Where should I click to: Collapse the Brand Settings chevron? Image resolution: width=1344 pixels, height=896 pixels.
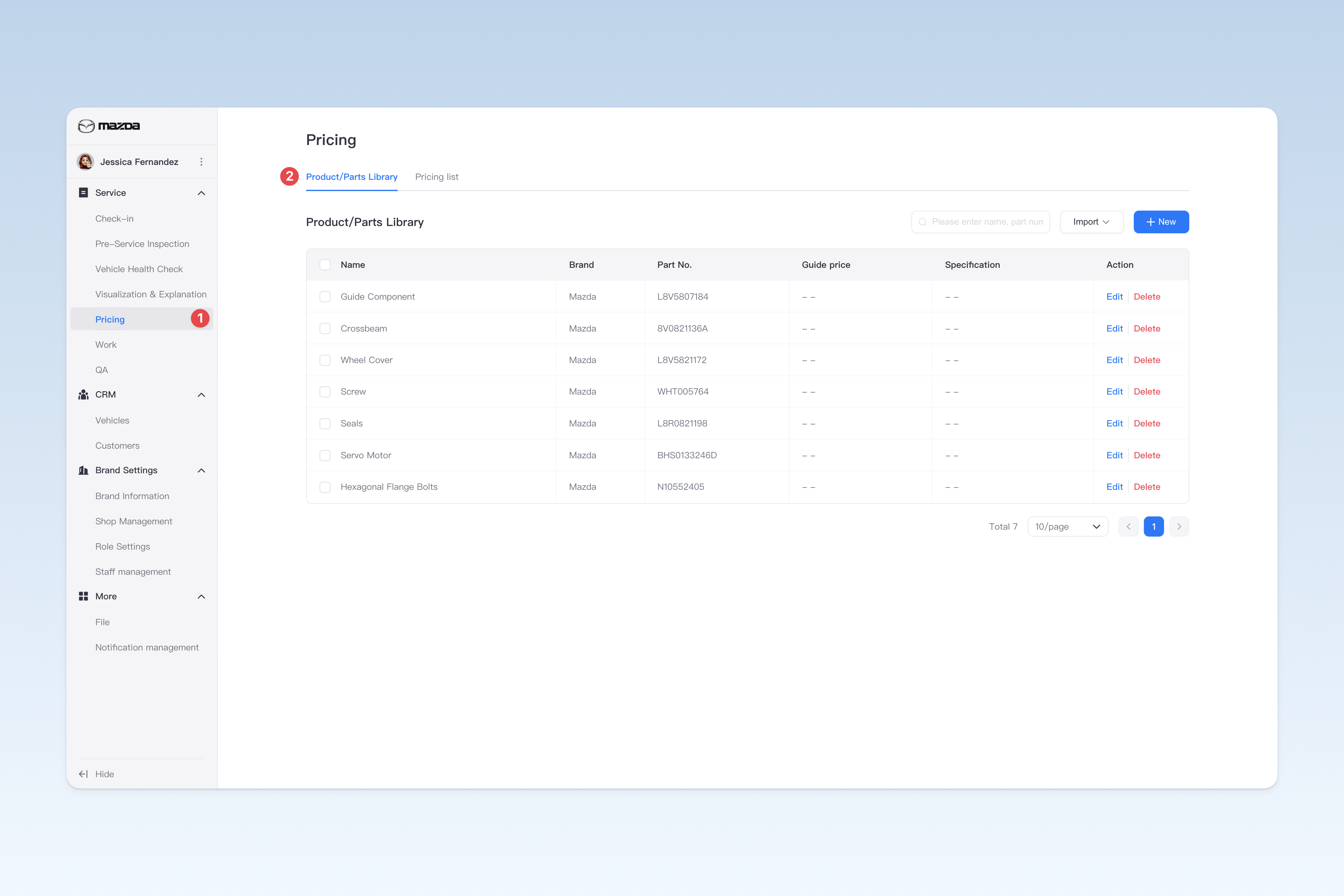tap(201, 470)
